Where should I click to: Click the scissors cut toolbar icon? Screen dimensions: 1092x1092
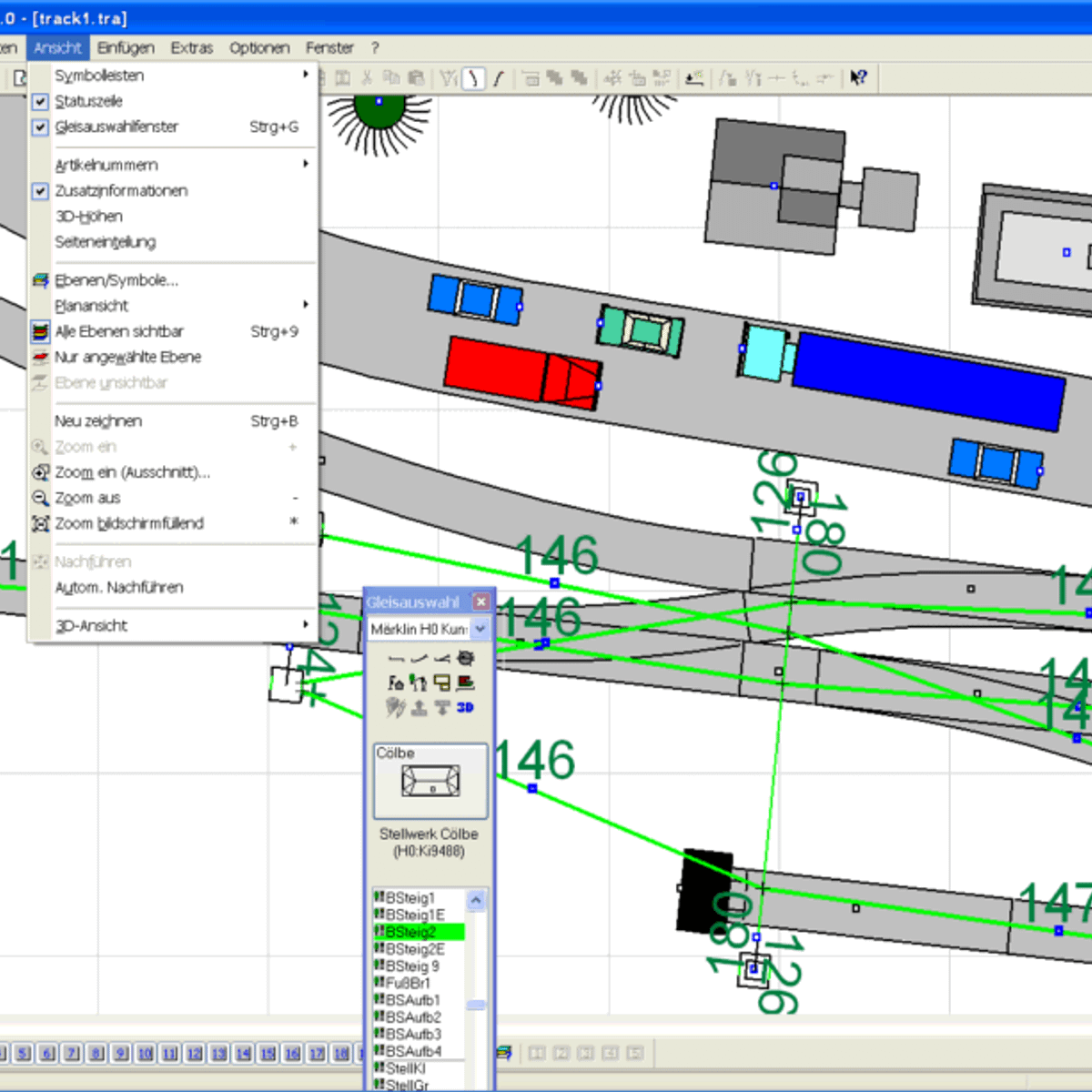coord(368,78)
